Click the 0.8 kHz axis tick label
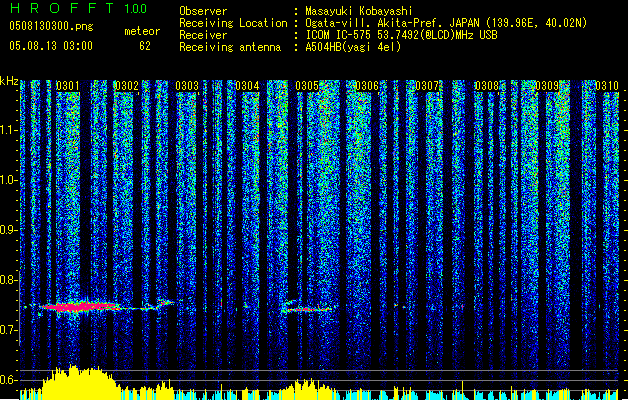The width and height of the screenshot is (629, 400). [x=9, y=280]
